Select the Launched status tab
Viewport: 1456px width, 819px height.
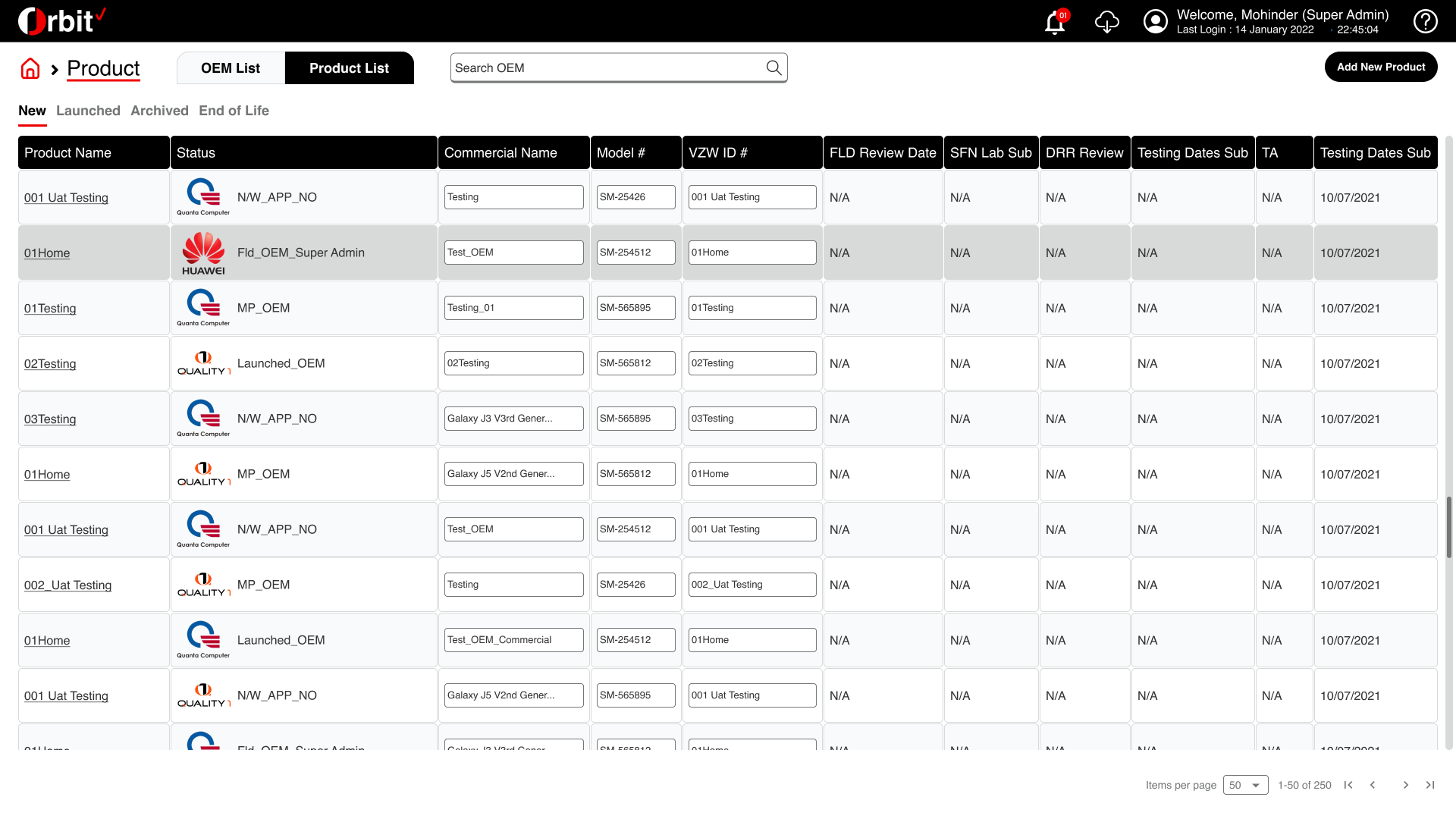click(88, 111)
